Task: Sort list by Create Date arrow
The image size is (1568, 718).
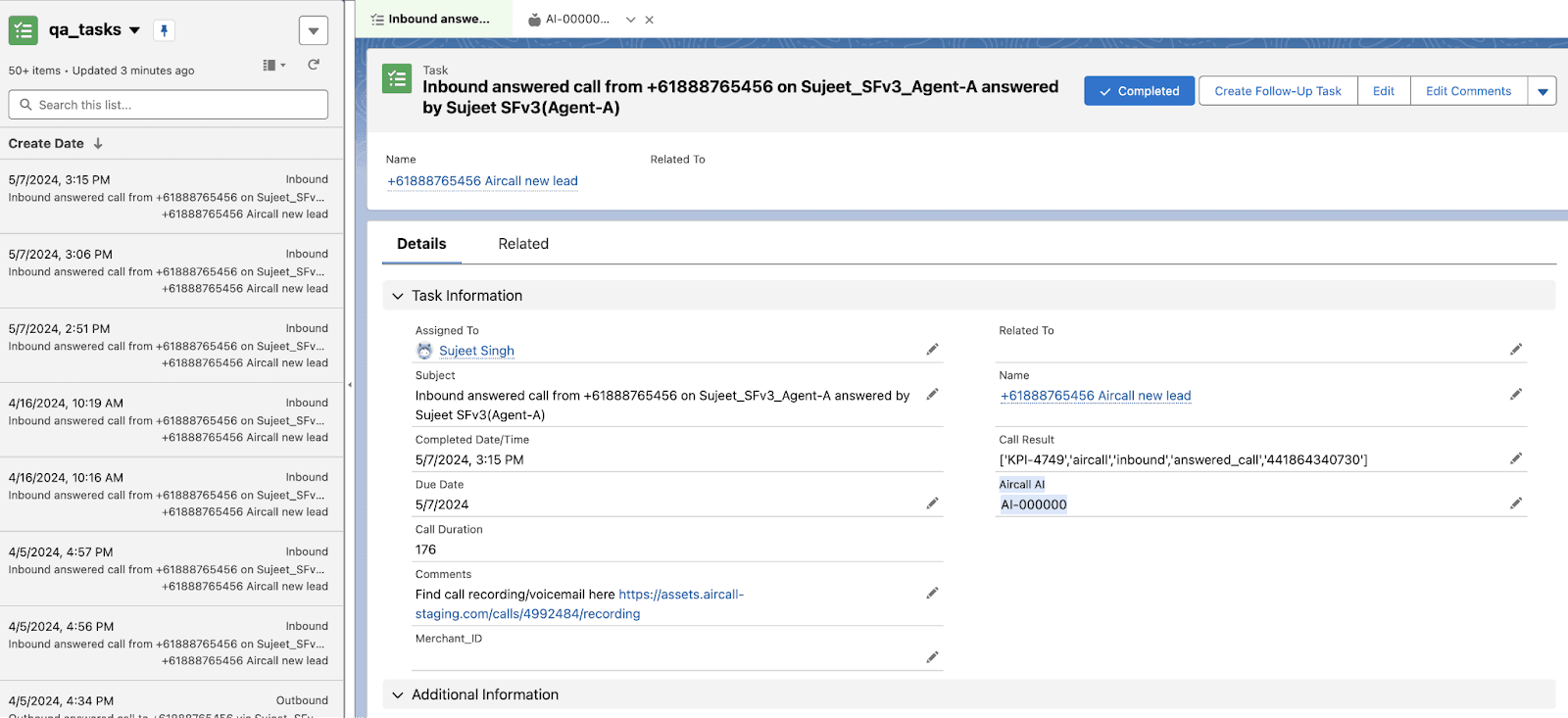Action: (98, 144)
